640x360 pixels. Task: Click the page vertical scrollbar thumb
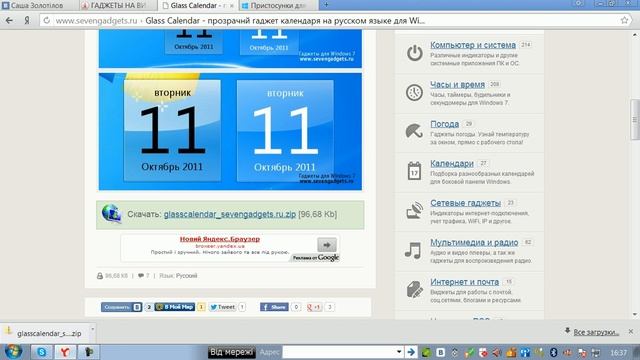(x=635, y=120)
